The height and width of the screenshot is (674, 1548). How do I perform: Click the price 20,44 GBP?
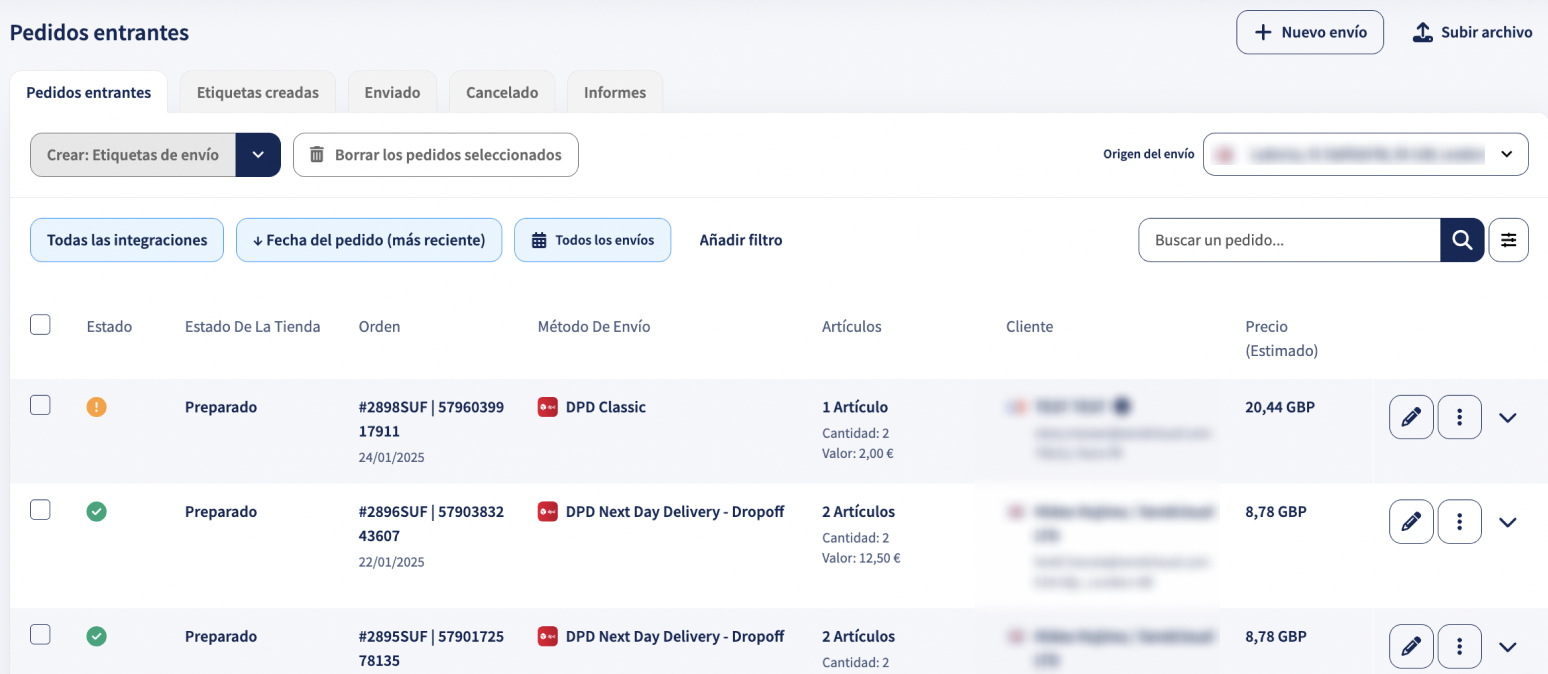point(1279,407)
